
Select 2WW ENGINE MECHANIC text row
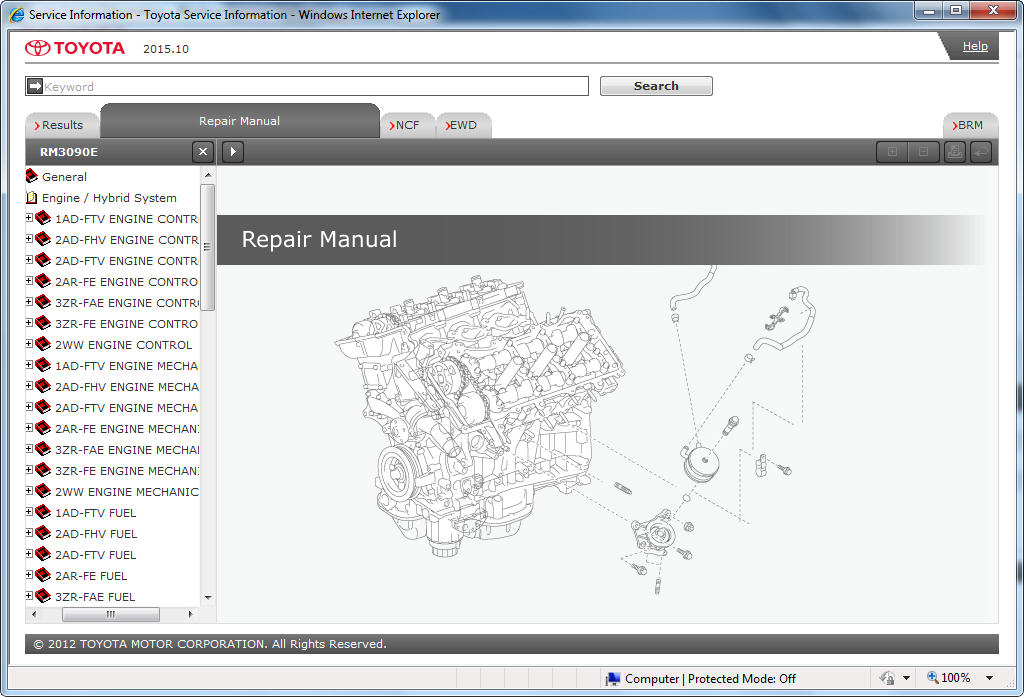click(127, 492)
